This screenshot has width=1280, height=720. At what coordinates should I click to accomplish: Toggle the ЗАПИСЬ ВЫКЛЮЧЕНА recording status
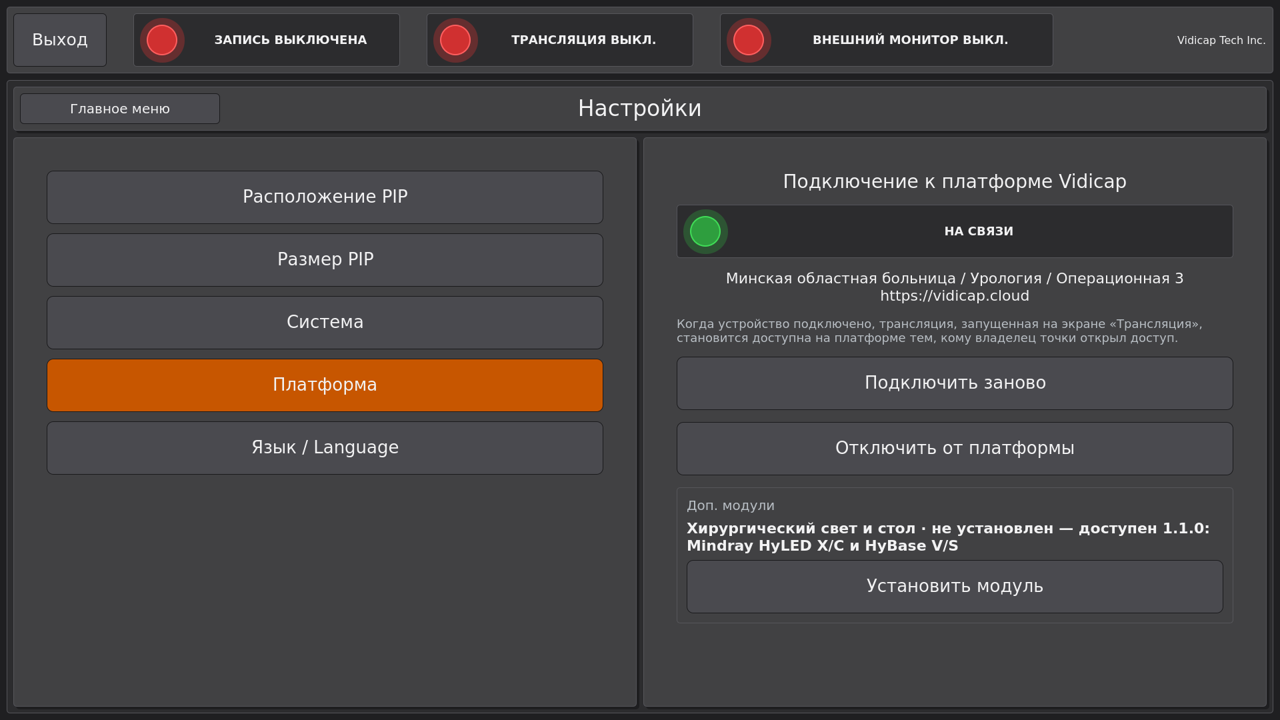point(266,40)
